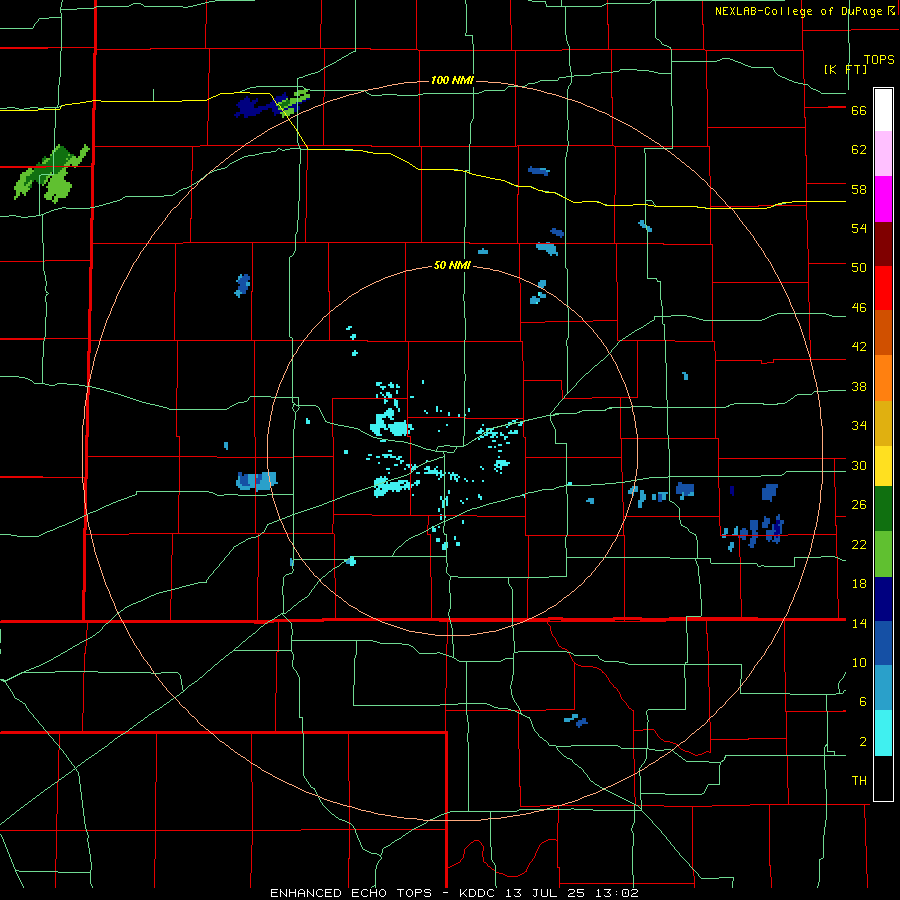
Task: Click the "100 NMI" range ring label
Action: (452, 80)
